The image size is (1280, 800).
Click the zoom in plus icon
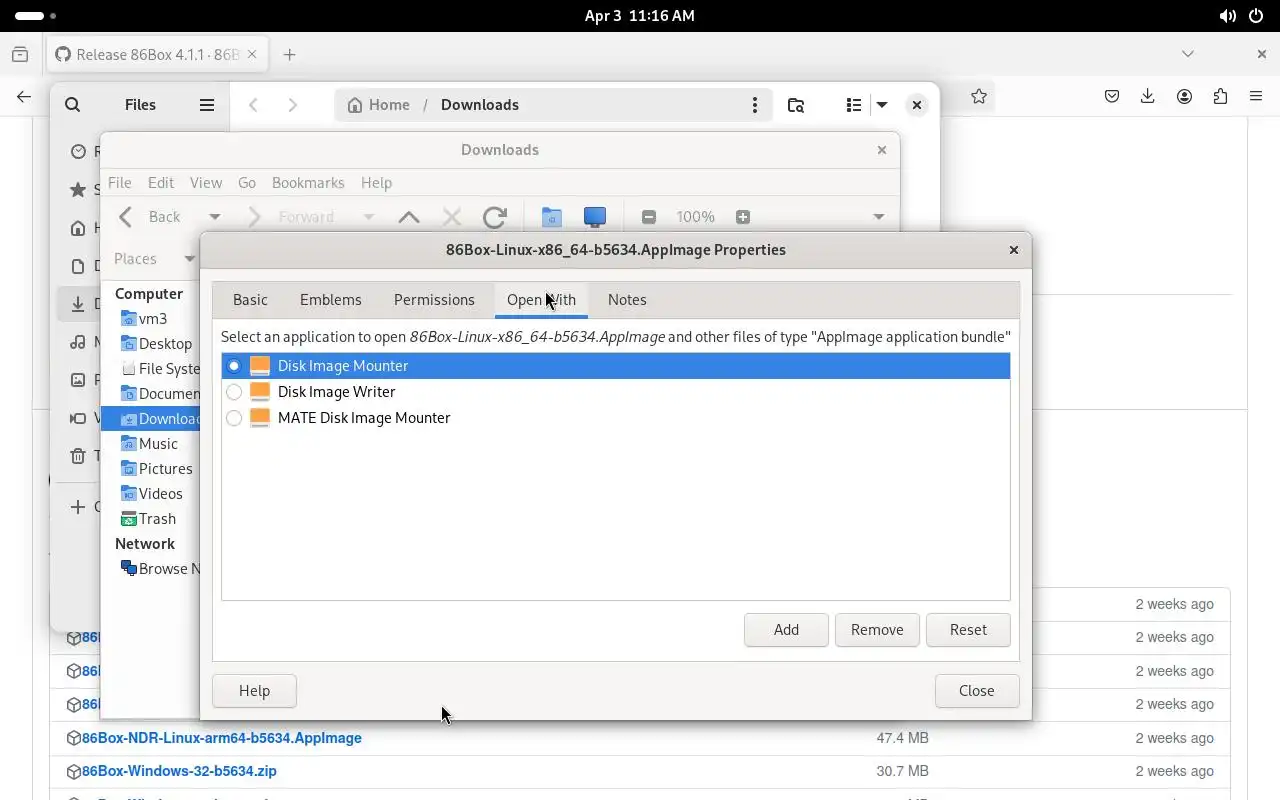pos(742,217)
